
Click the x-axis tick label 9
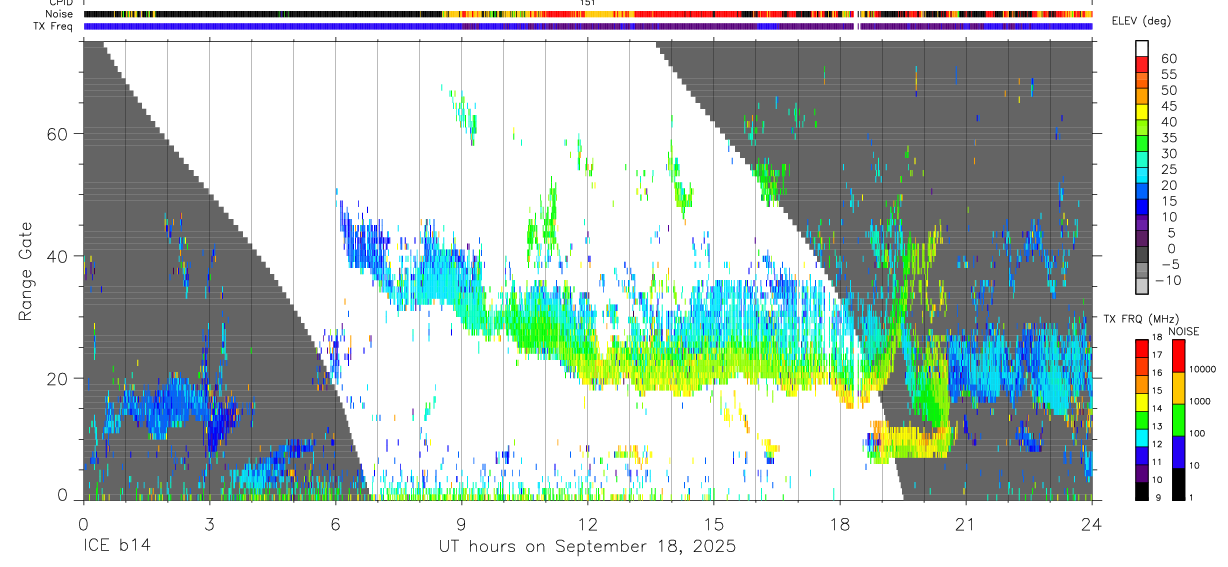pos(461,522)
